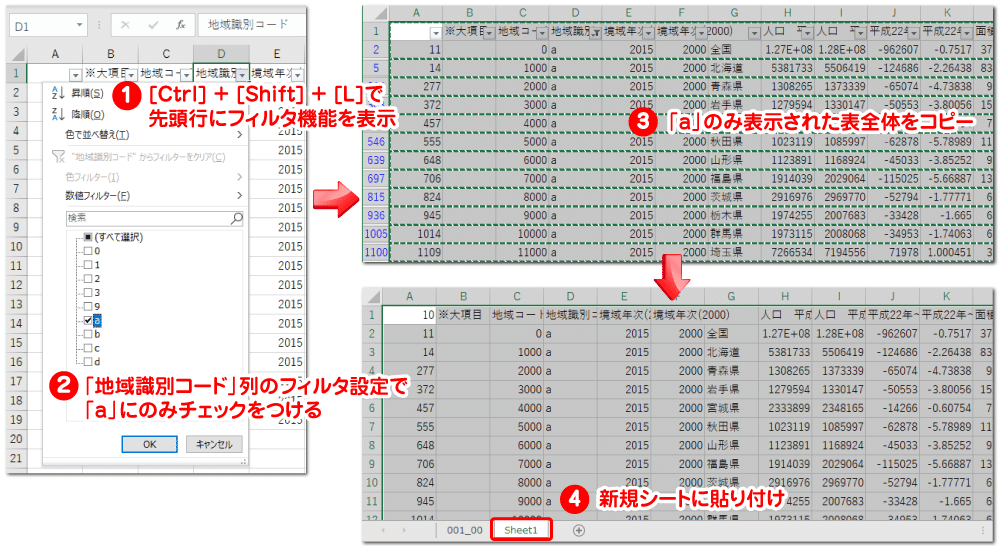Click the Select All corner in the filter-menu sheet
The height and width of the screenshot is (546, 1000).
(18, 54)
